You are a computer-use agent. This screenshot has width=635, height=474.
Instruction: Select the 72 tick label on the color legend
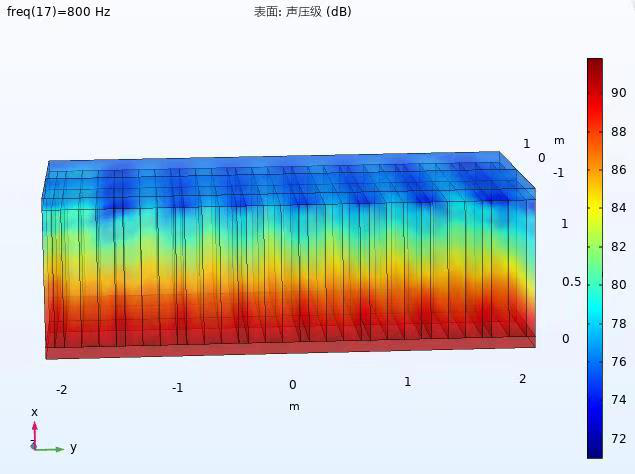point(619,438)
